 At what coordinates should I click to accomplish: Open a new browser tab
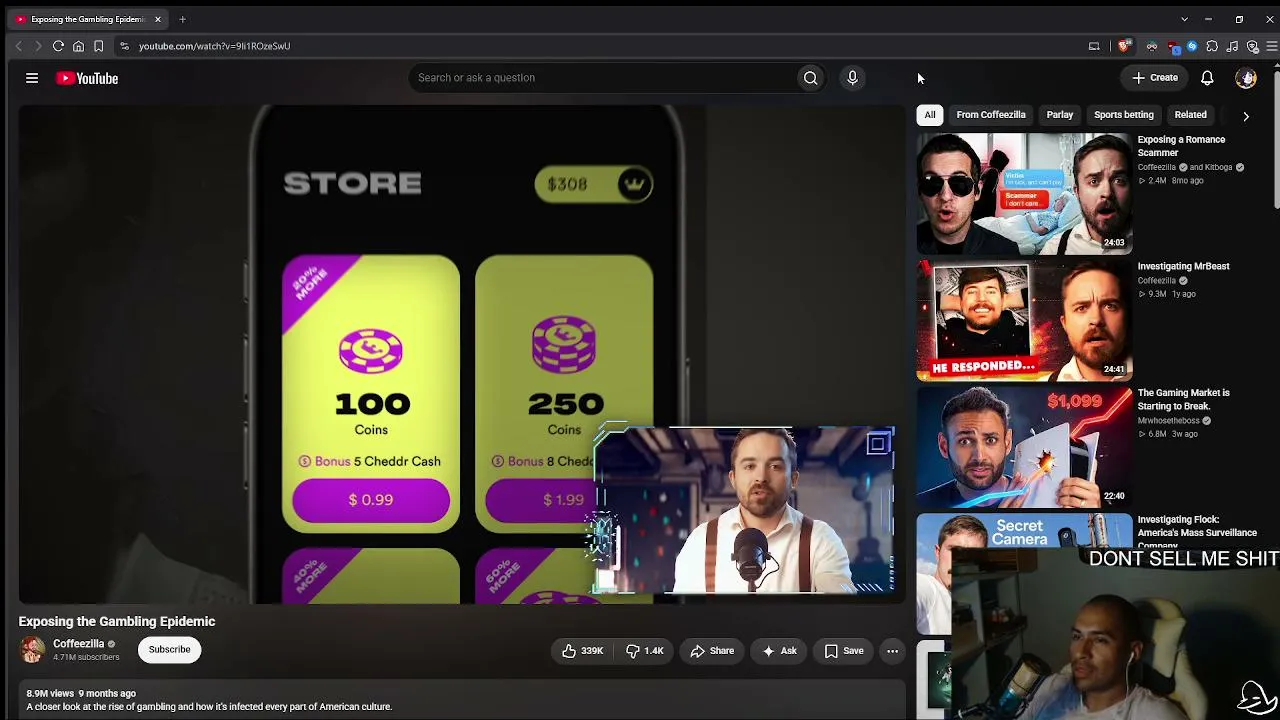point(182,19)
